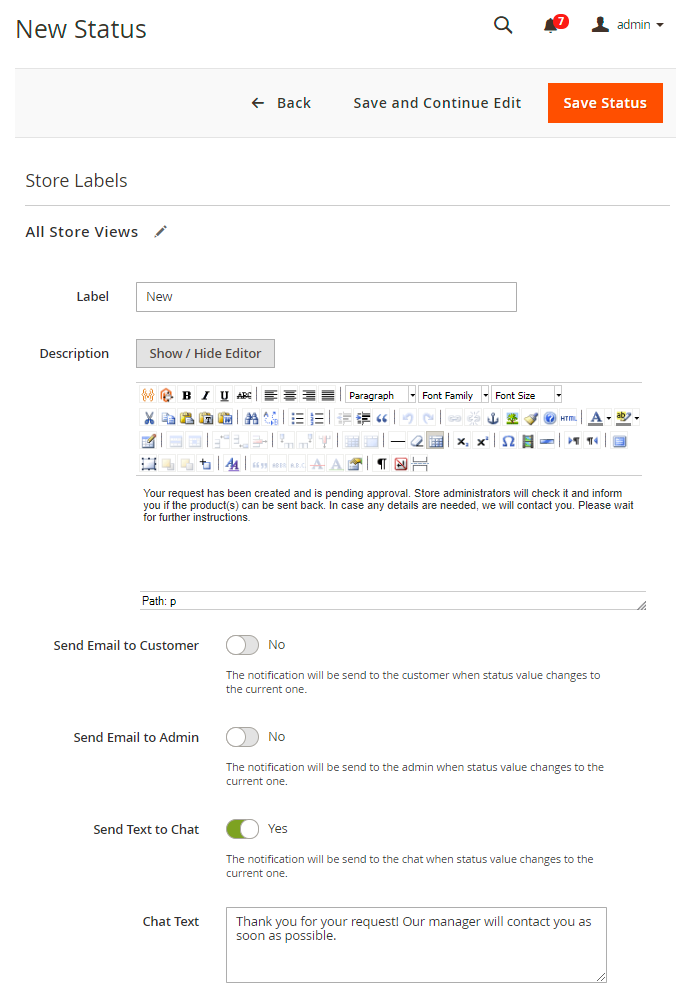The width and height of the screenshot is (685, 1000).
Task: Align text right in editor
Action: click(309, 395)
